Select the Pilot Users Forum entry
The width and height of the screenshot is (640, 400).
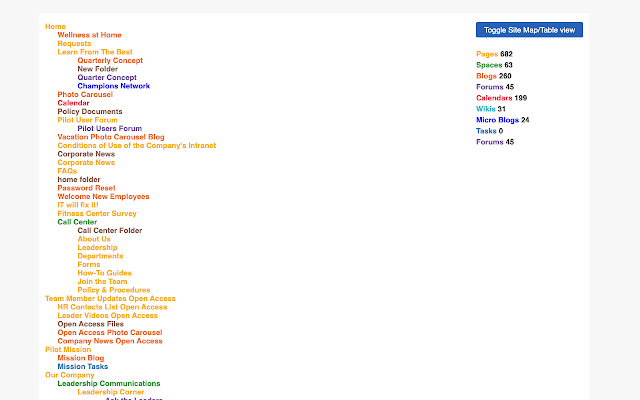pyautogui.click(x=109, y=128)
